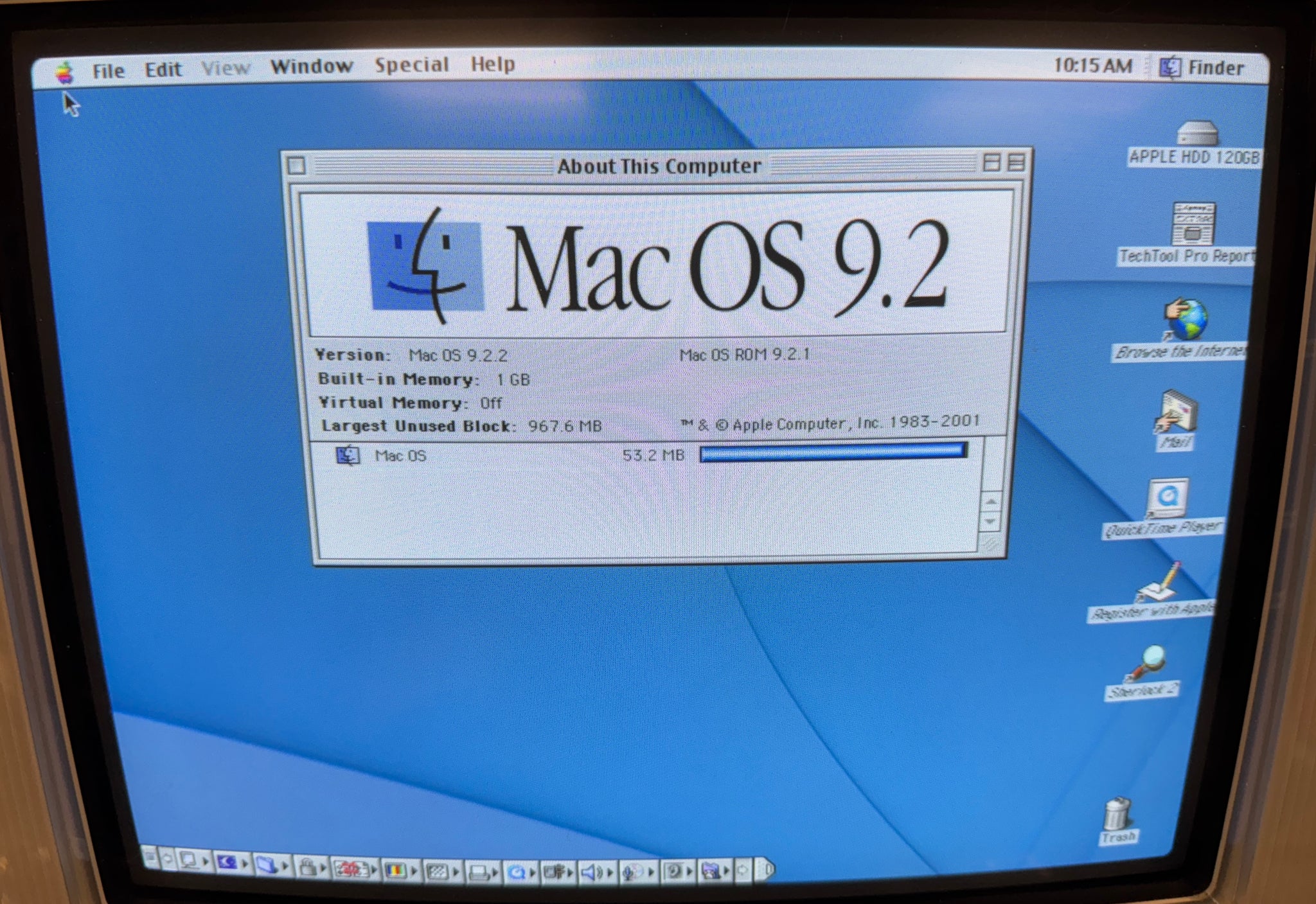The width and height of the screenshot is (1316, 904).
Task: Open the Edit menu
Action: pos(163,69)
